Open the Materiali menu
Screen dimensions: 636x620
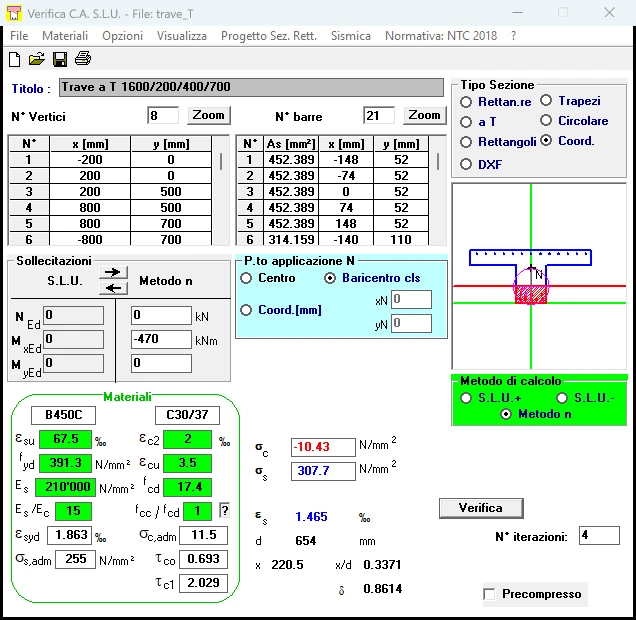click(65, 36)
